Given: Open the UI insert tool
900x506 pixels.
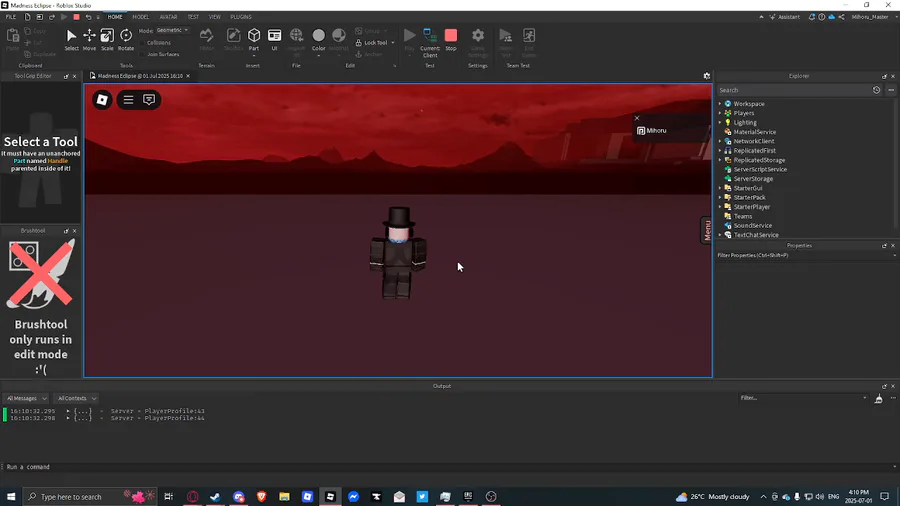Looking at the screenshot, I should (274, 39).
